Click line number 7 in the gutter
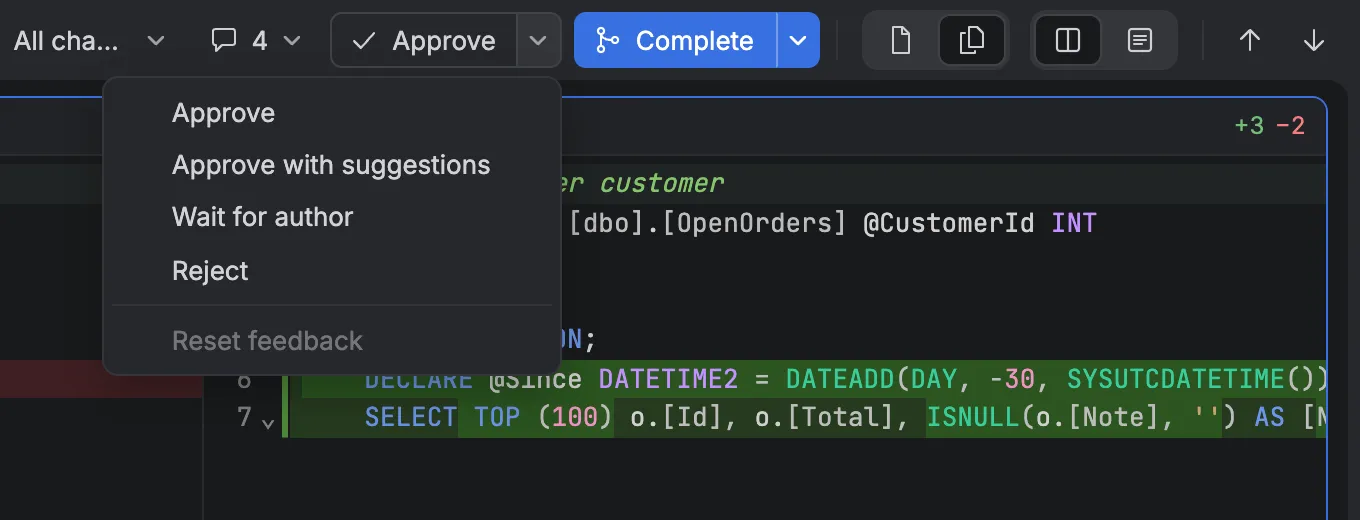Viewport: 1360px width, 520px height. point(244,417)
